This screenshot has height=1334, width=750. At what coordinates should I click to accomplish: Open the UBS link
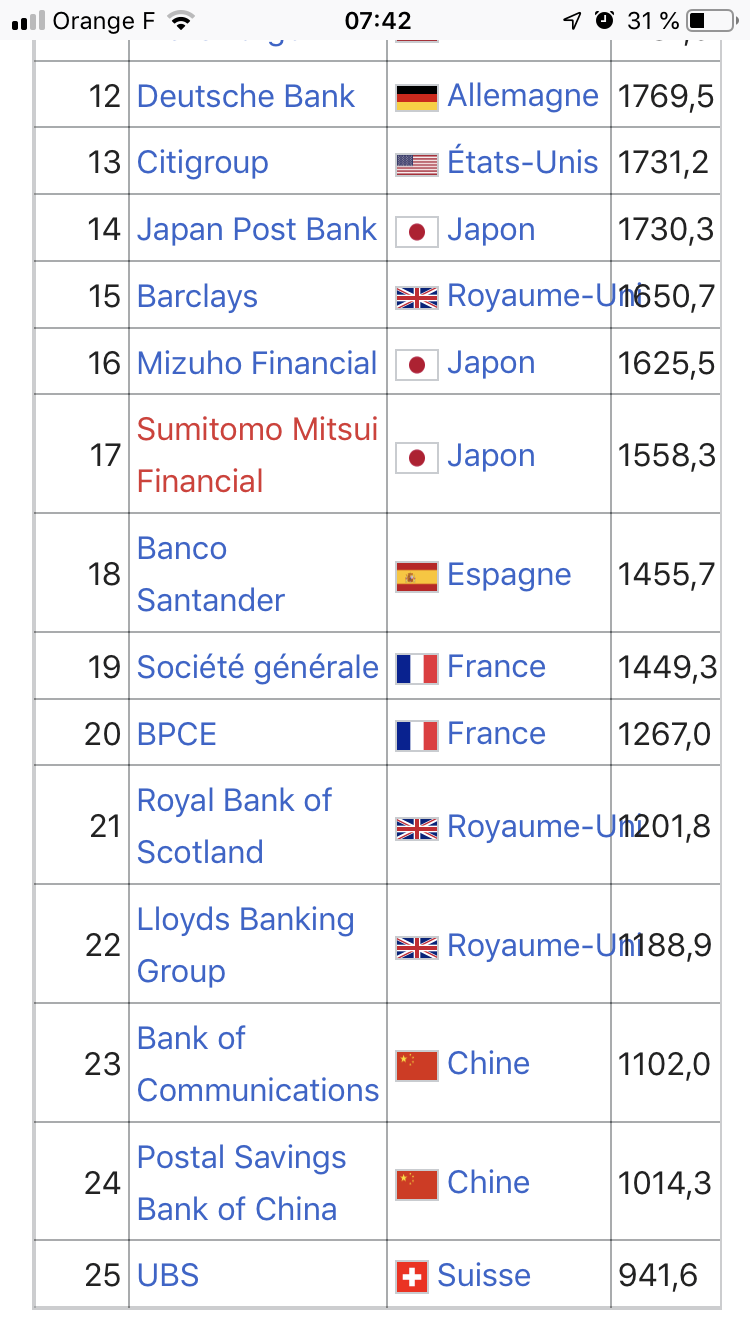[x=168, y=1275]
